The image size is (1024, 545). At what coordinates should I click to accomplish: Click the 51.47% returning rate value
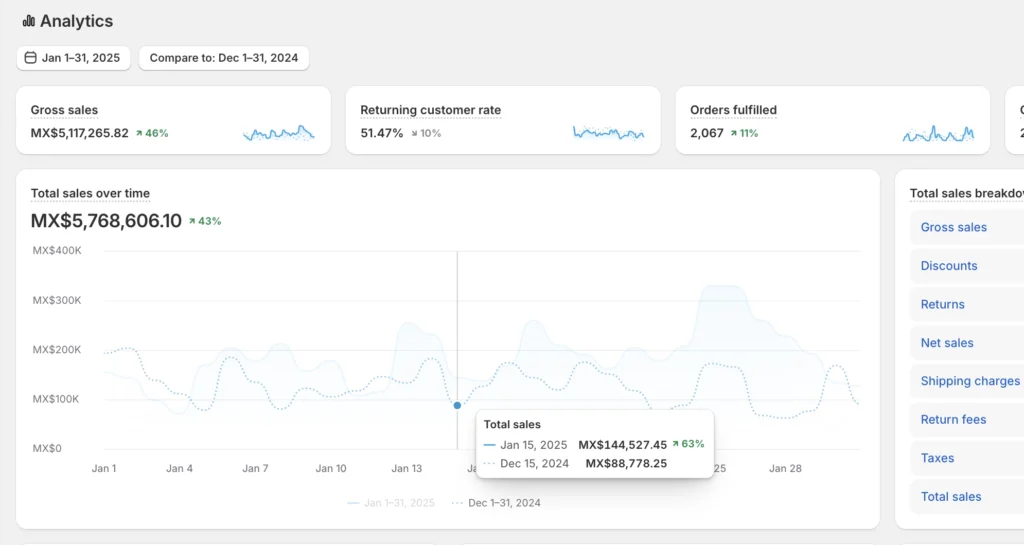[382, 133]
